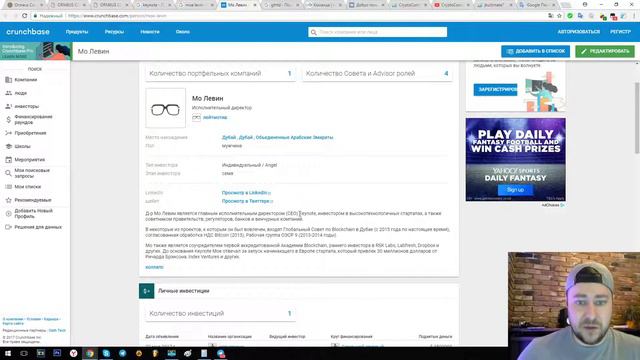Open Компании in the sidebar
This screenshot has height=360, width=640.
tap(26, 80)
